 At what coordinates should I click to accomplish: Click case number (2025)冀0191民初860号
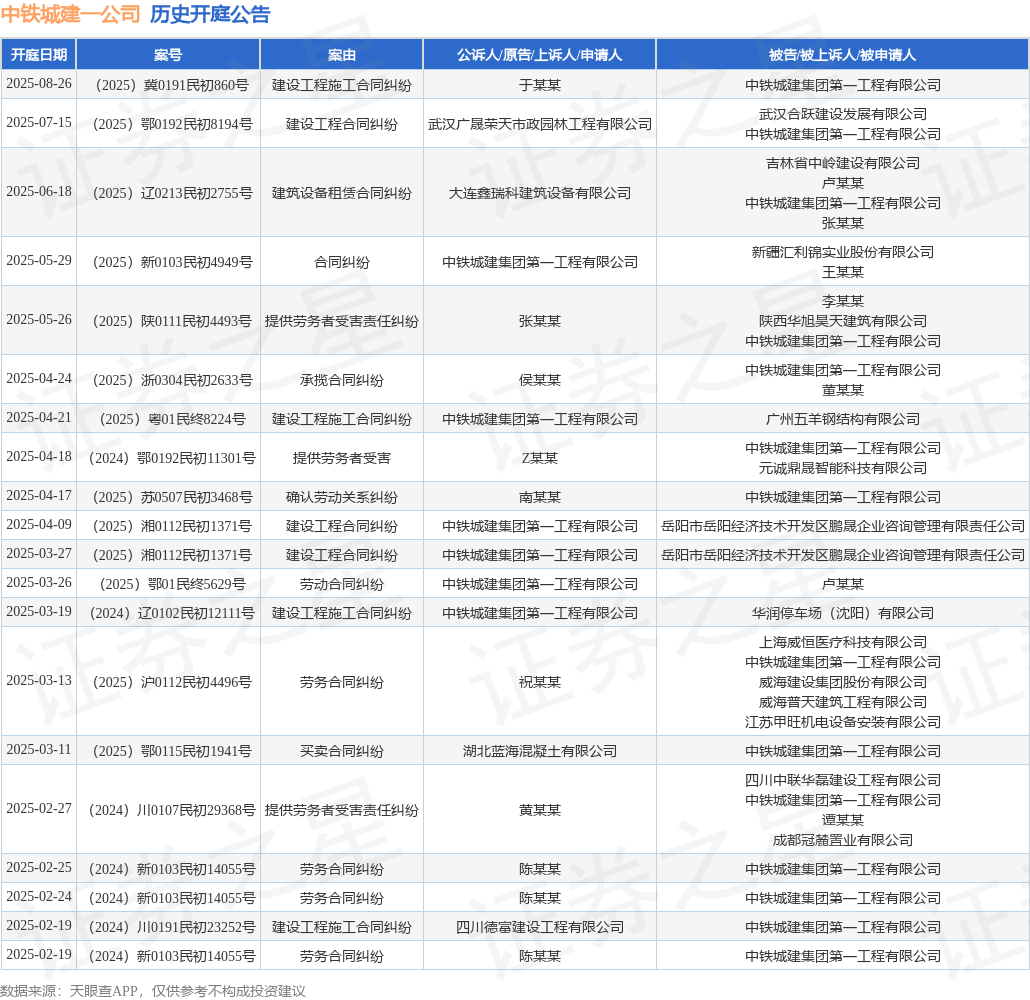[x=172, y=85]
